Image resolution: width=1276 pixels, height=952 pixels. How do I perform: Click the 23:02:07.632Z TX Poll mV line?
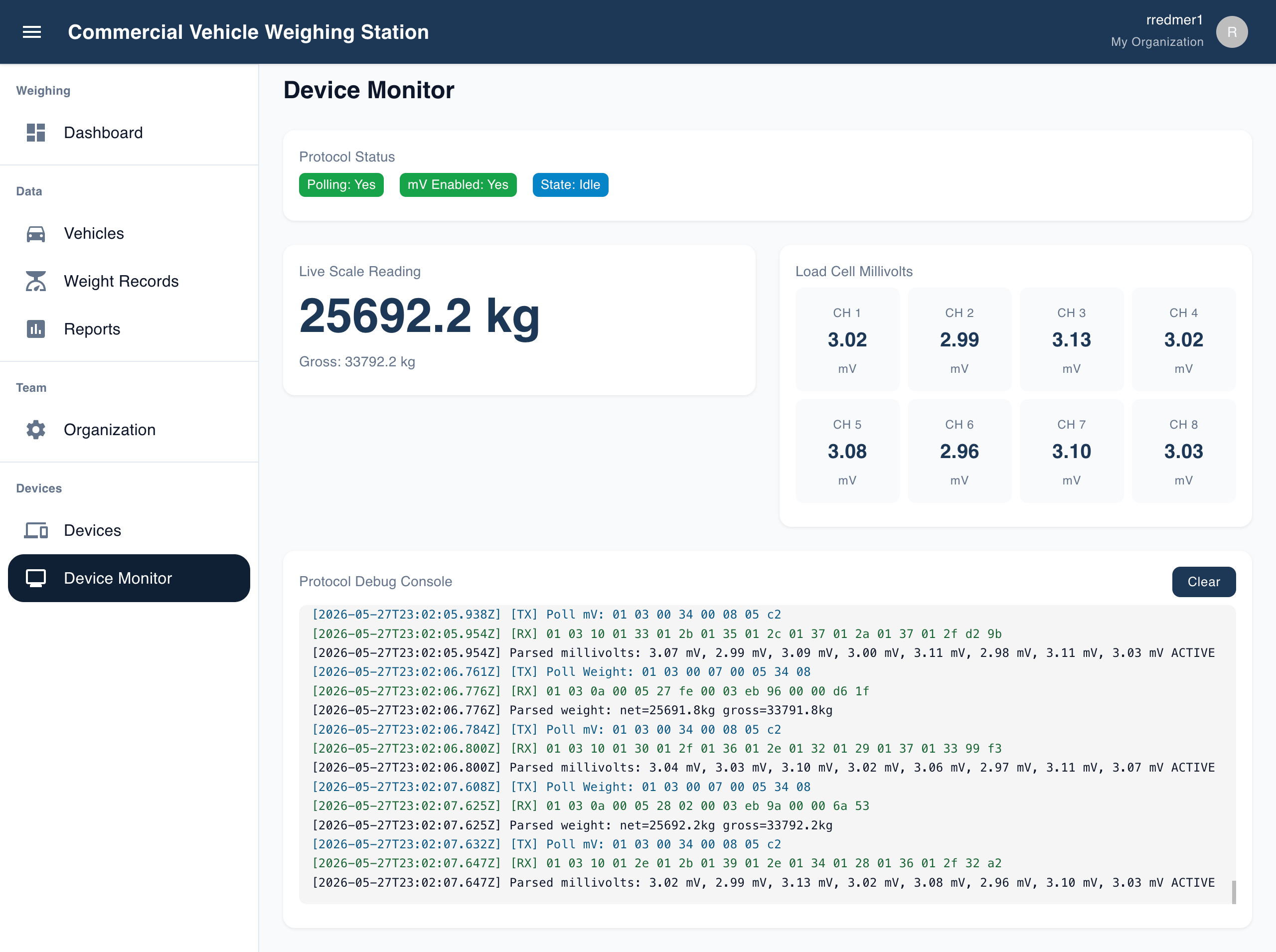click(x=546, y=844)
